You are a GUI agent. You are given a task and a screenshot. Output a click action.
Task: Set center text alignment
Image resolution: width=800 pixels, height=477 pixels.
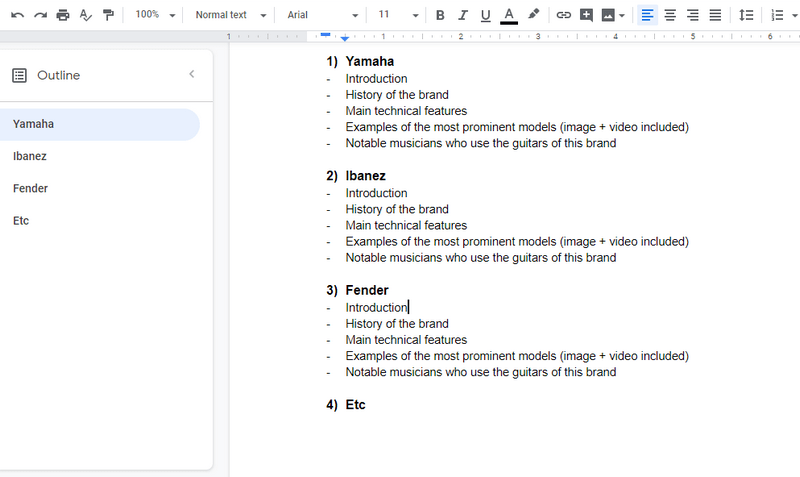[670, 15]
